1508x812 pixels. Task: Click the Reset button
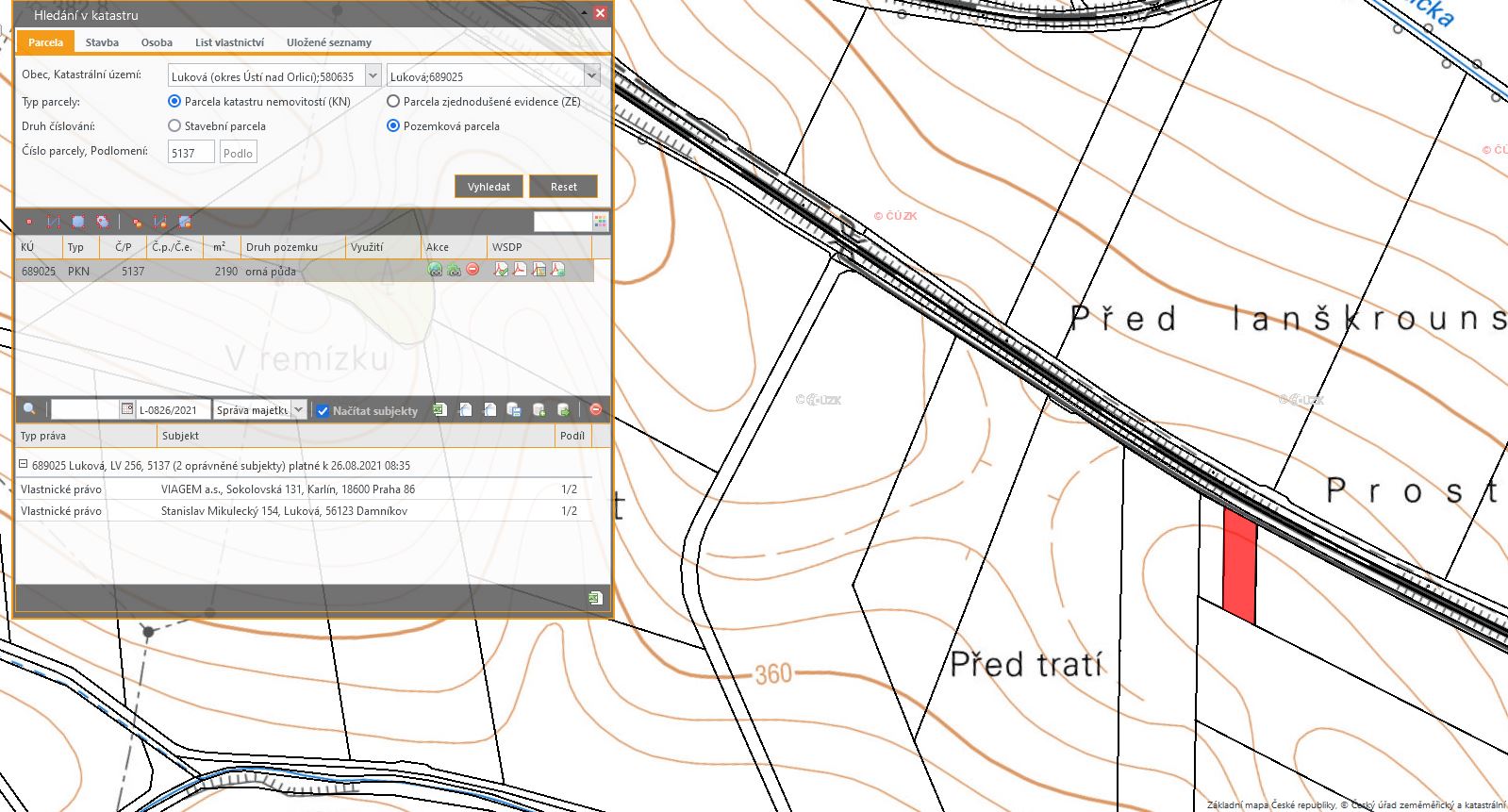pyautogui.click(x=563, y=186)
